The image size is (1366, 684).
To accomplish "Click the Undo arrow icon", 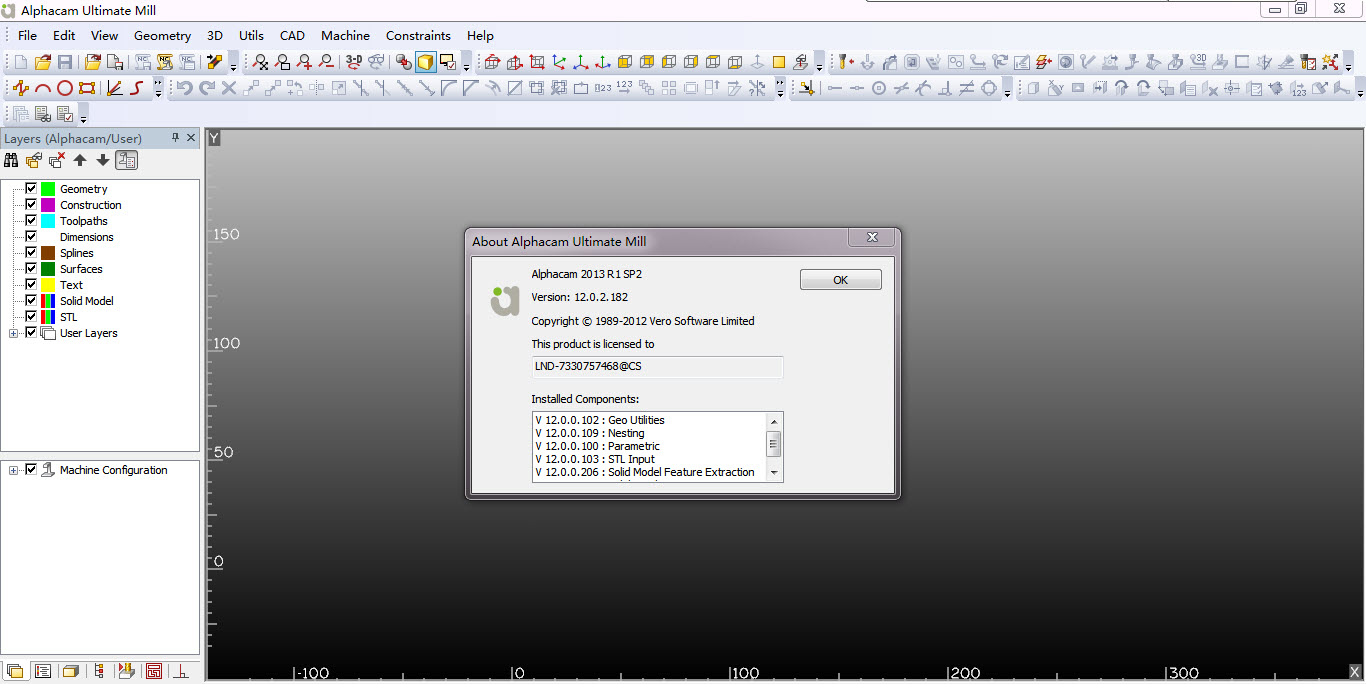I will [184, 88].
